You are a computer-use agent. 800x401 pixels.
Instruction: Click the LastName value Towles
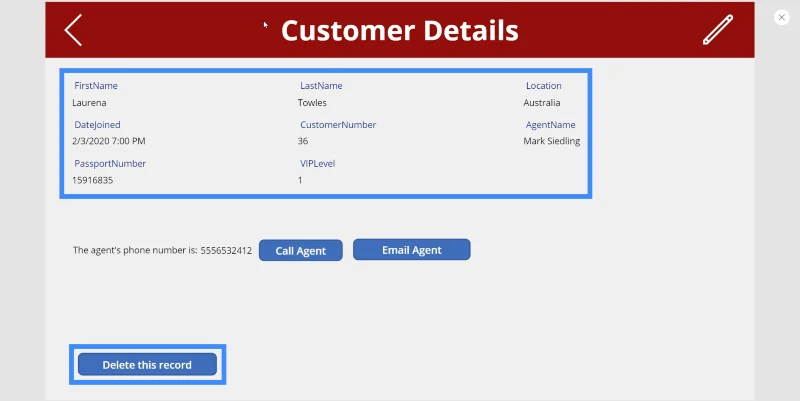pos(312,103)
